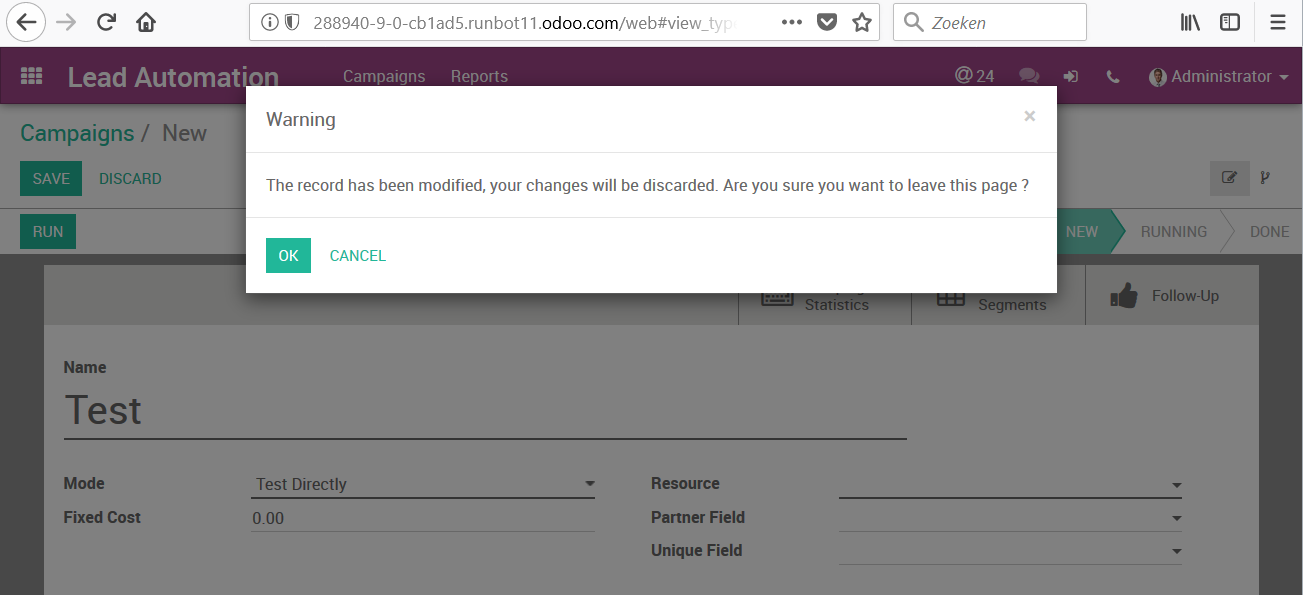Click CANCEL in the Warning dialog
Image resolution: width=1303 pixels, height=595 pixels.
(357, 255)
